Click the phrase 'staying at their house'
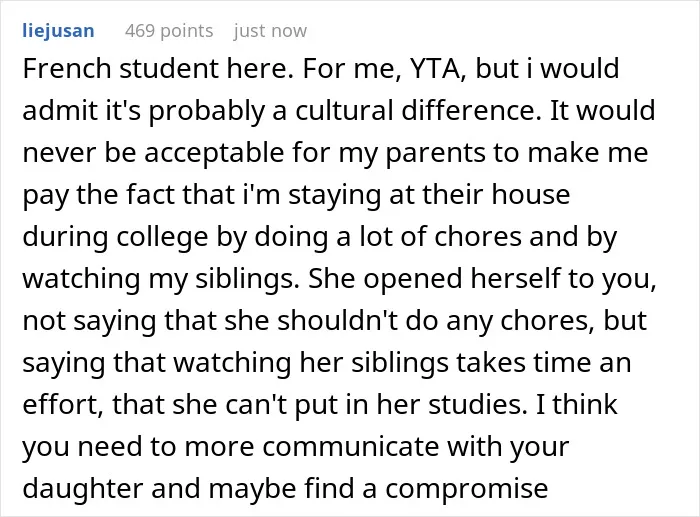Viewport: 700px width, 517px height. click(x=429, y=195)
